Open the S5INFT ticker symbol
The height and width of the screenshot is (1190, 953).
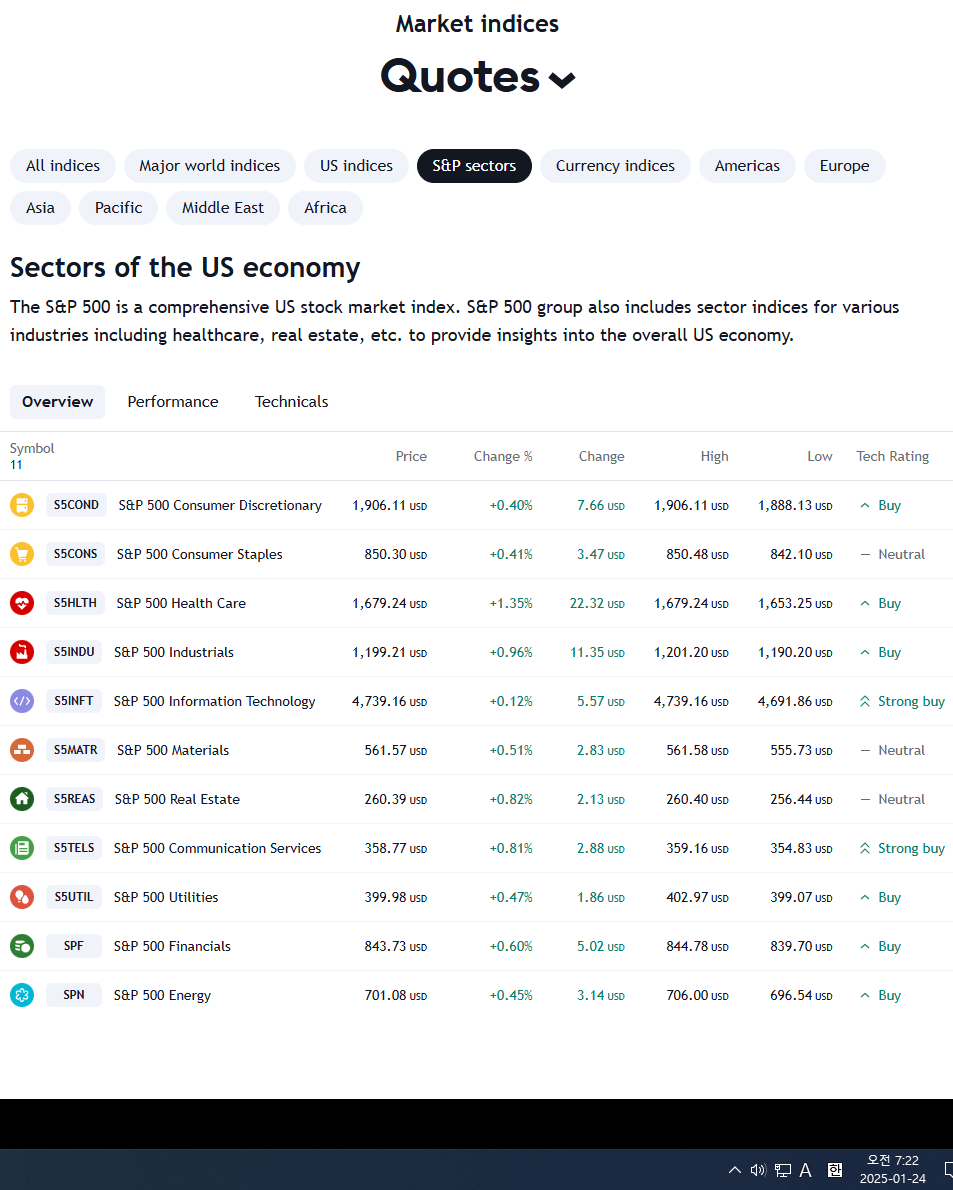point(74,701)
